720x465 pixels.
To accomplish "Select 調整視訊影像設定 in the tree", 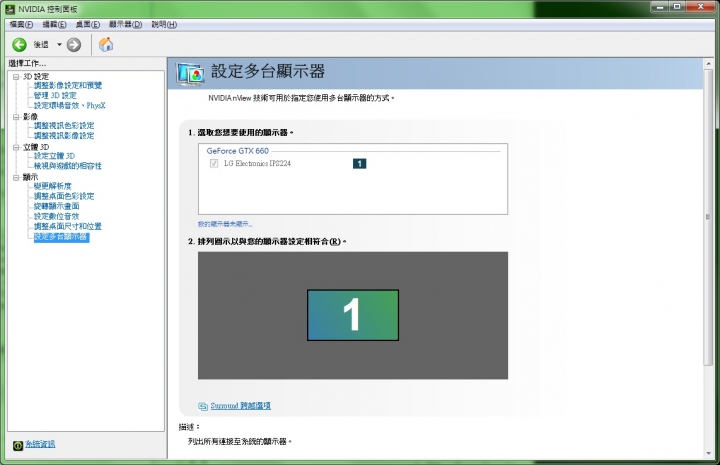I will [64, 136].
